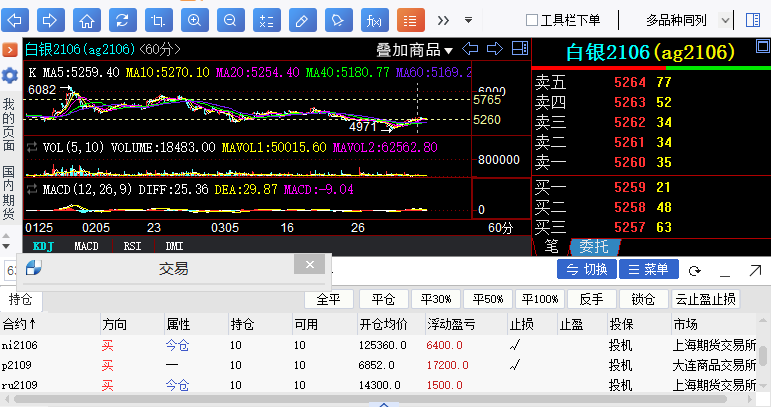Toggle chart panel layout icon
This screenshot has width=771, height=407.
point(520,48)
